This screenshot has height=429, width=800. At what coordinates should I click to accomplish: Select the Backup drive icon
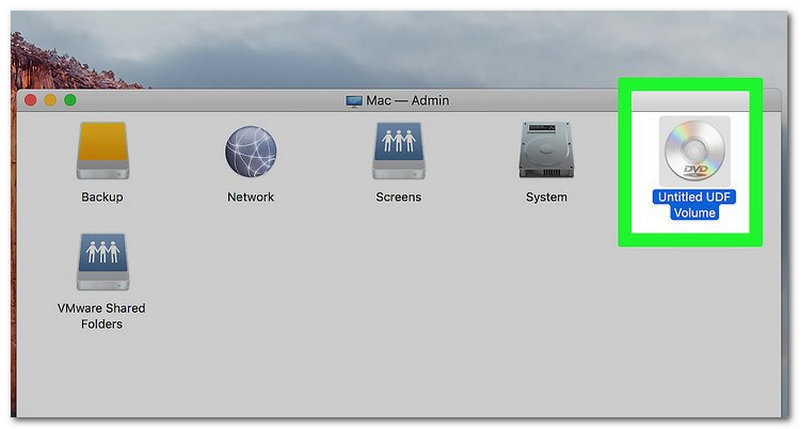[103, 150]
